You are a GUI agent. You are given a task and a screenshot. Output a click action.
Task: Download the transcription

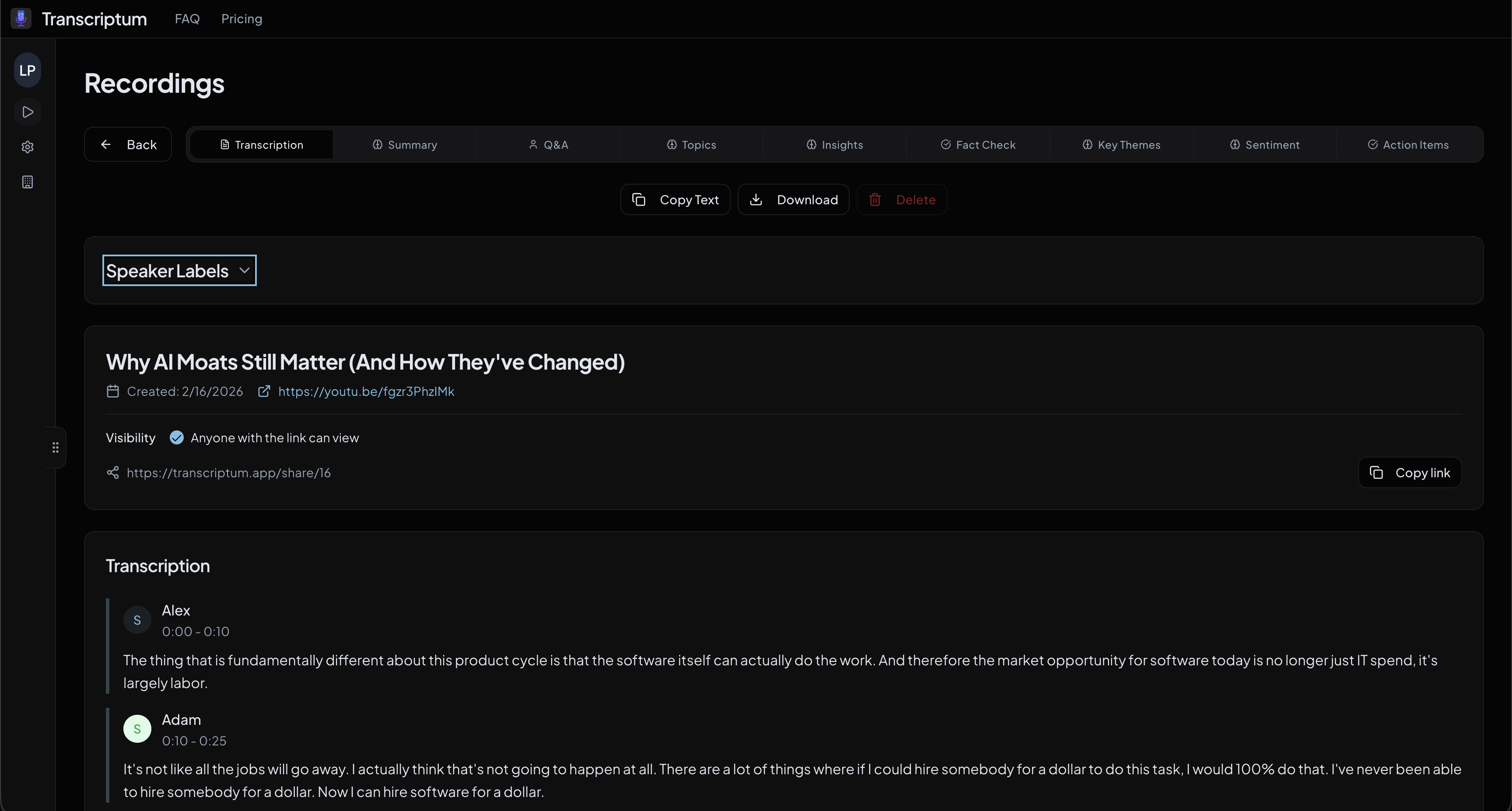[794, 199]
